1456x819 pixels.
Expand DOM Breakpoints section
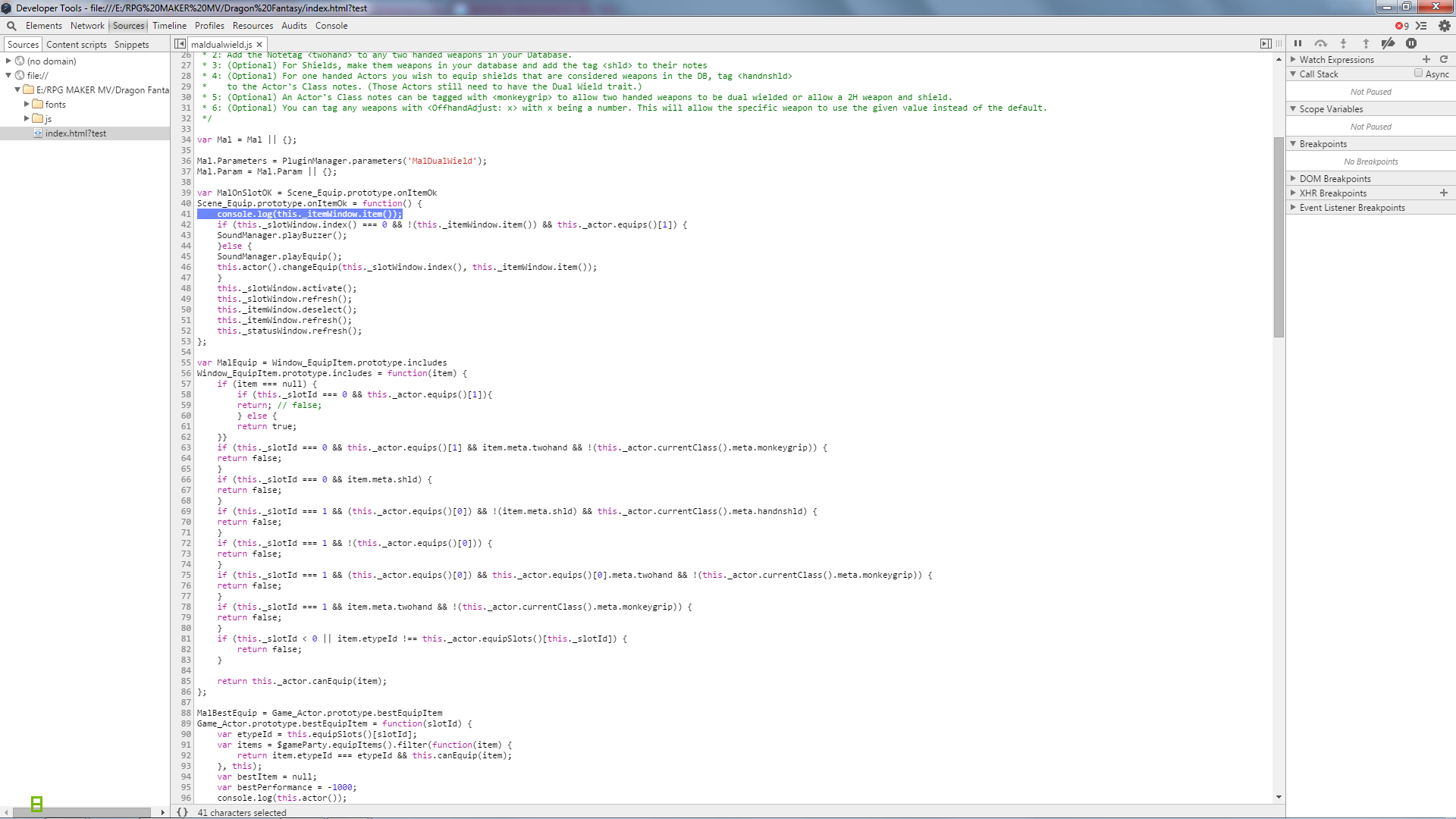[x=1293, y=178]
